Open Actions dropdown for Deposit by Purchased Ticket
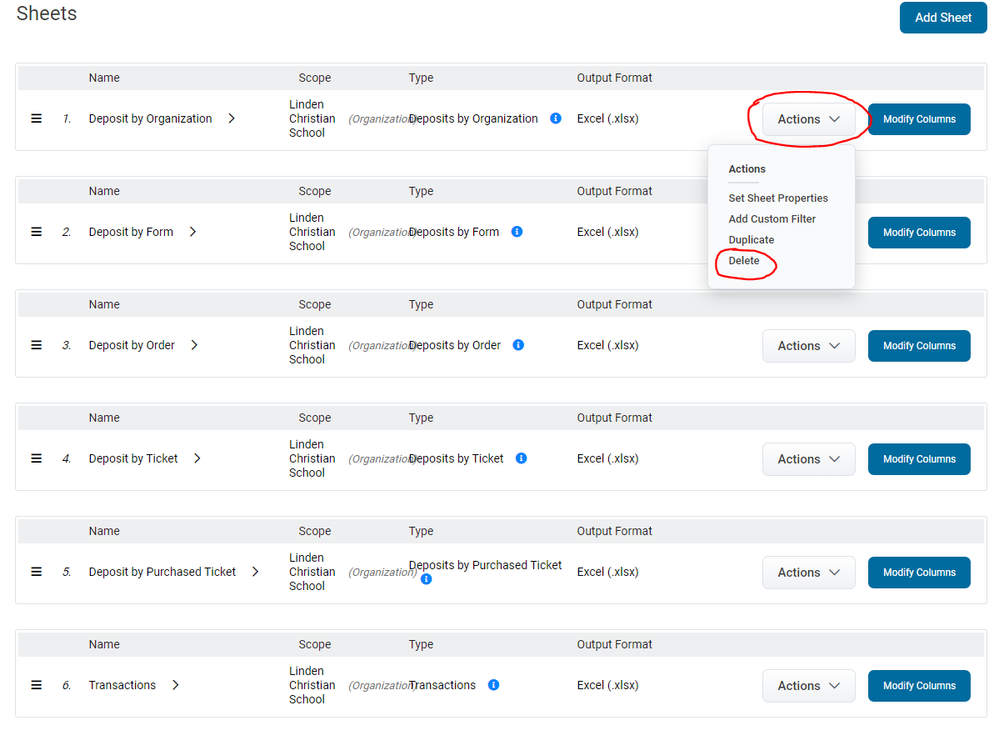Viewport: 999px width, 746px height. (808, 573)
